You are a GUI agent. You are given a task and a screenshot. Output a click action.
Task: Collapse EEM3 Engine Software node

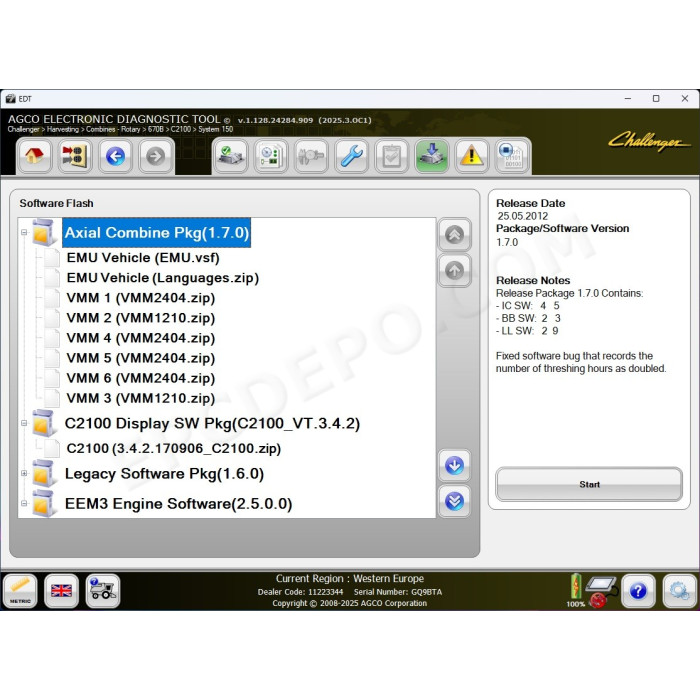[24, 503]
